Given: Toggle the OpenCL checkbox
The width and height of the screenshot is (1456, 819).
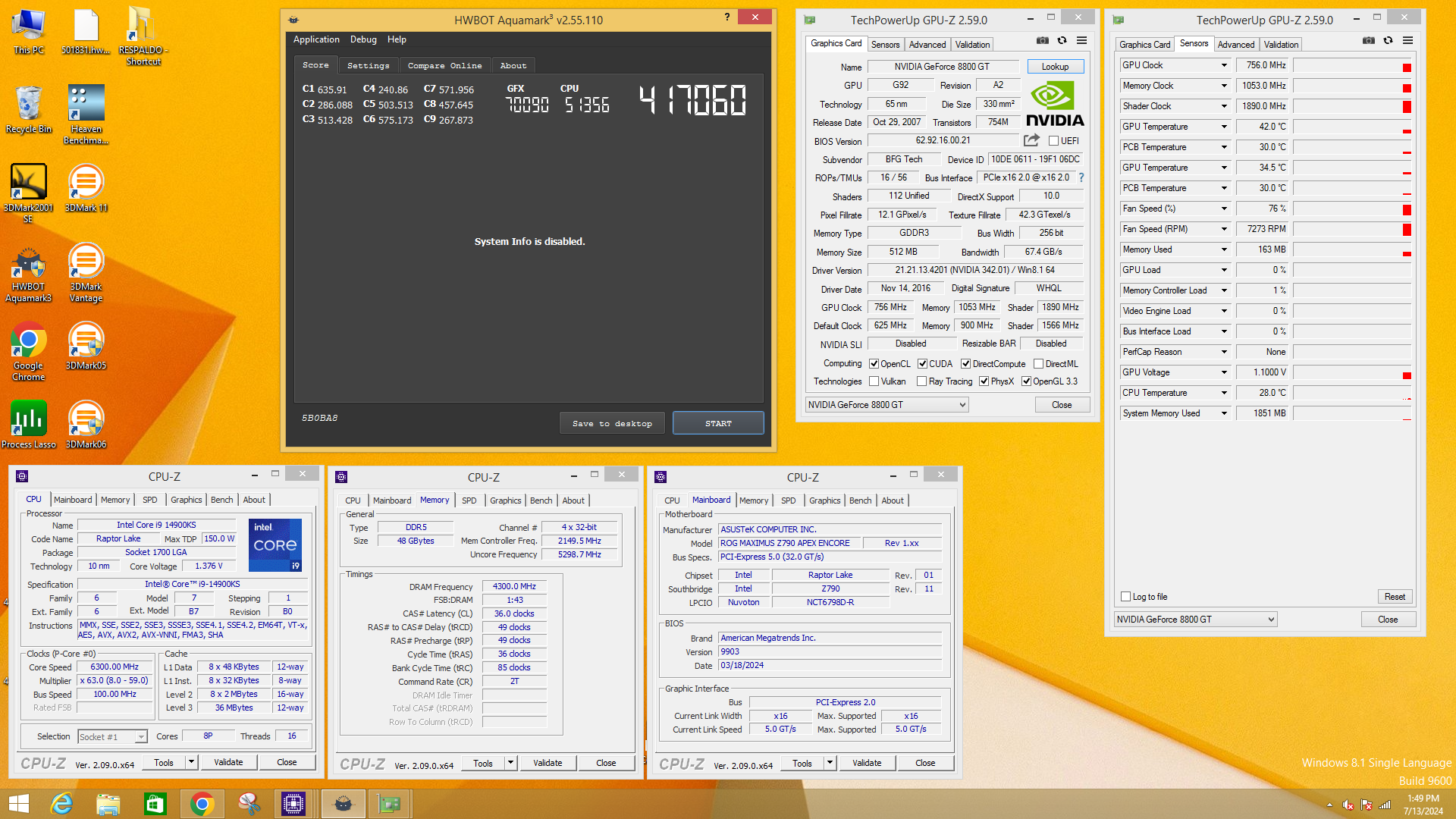Looking at the screenshot, I should coord(874,364).
